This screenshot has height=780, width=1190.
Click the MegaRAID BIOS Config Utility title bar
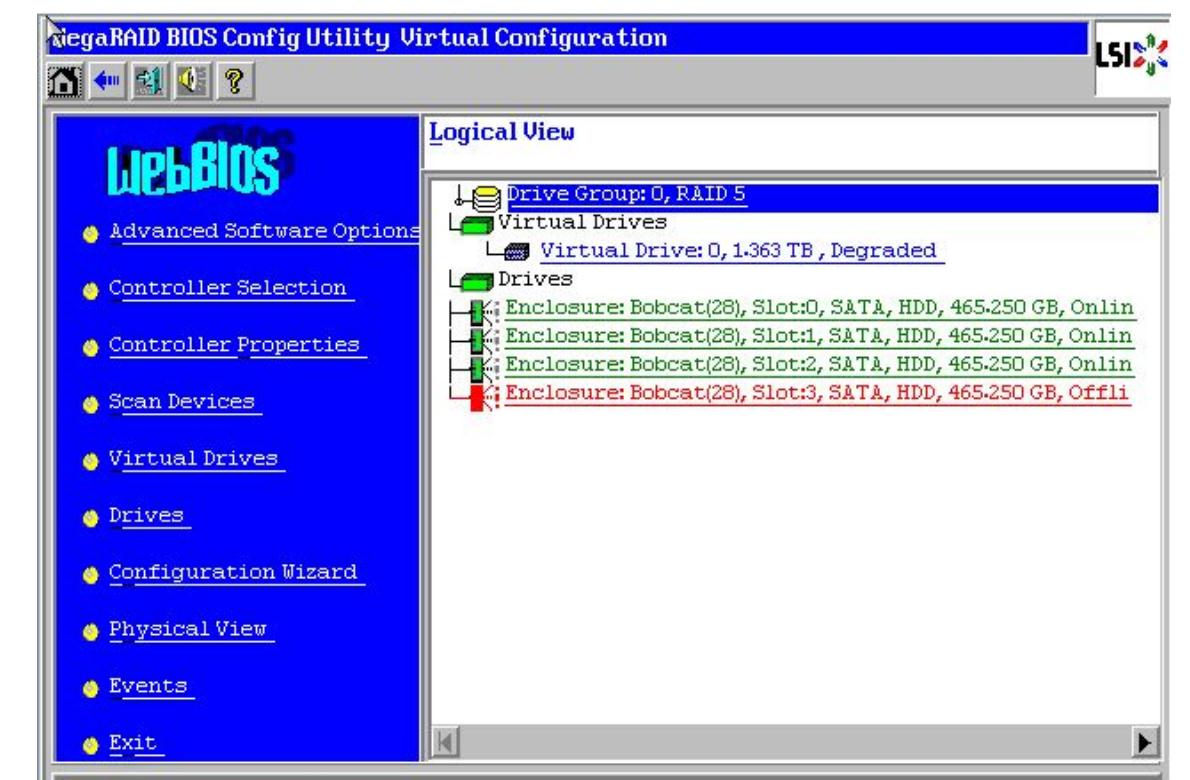[568, 38]
